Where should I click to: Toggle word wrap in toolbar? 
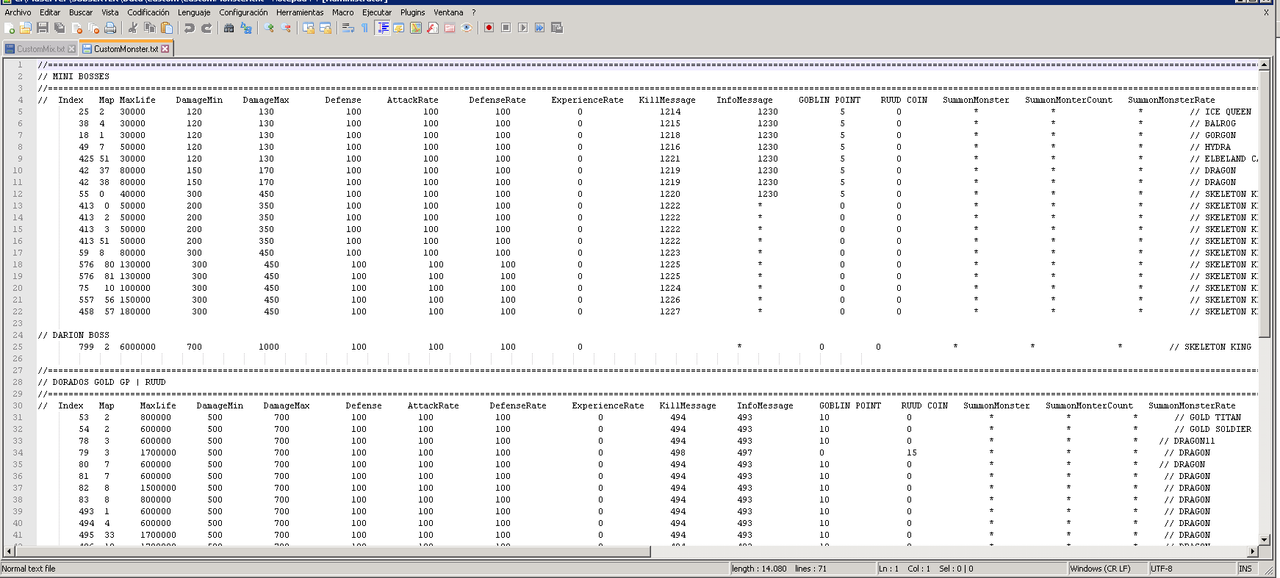point(348,28)
